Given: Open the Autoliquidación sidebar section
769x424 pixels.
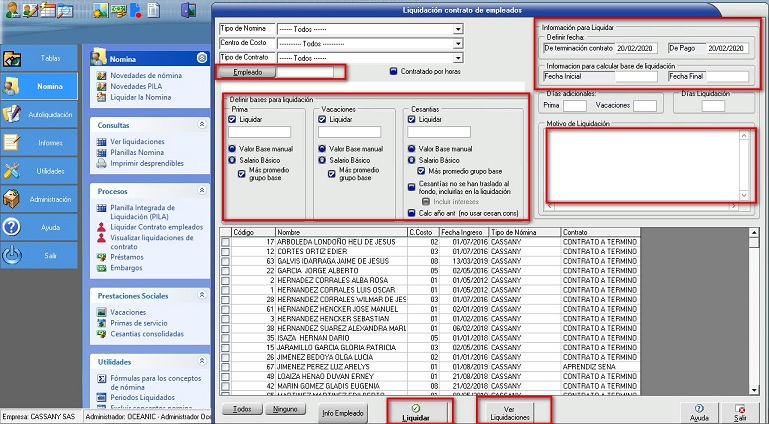Looking at the screenshot, I should pyautogui.click(x=38, y=114).
